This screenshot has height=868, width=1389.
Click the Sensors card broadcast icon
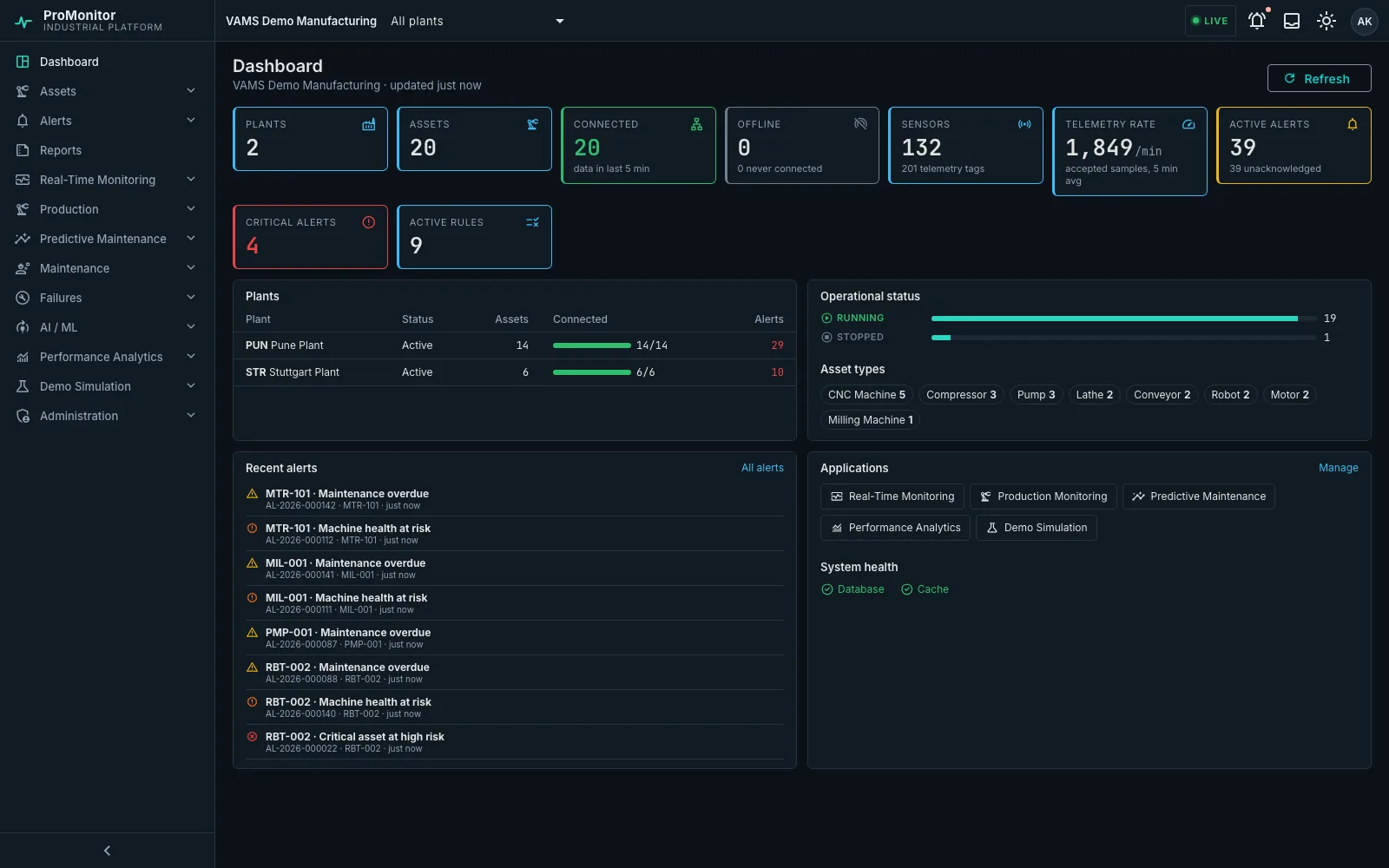point(1024,124)
